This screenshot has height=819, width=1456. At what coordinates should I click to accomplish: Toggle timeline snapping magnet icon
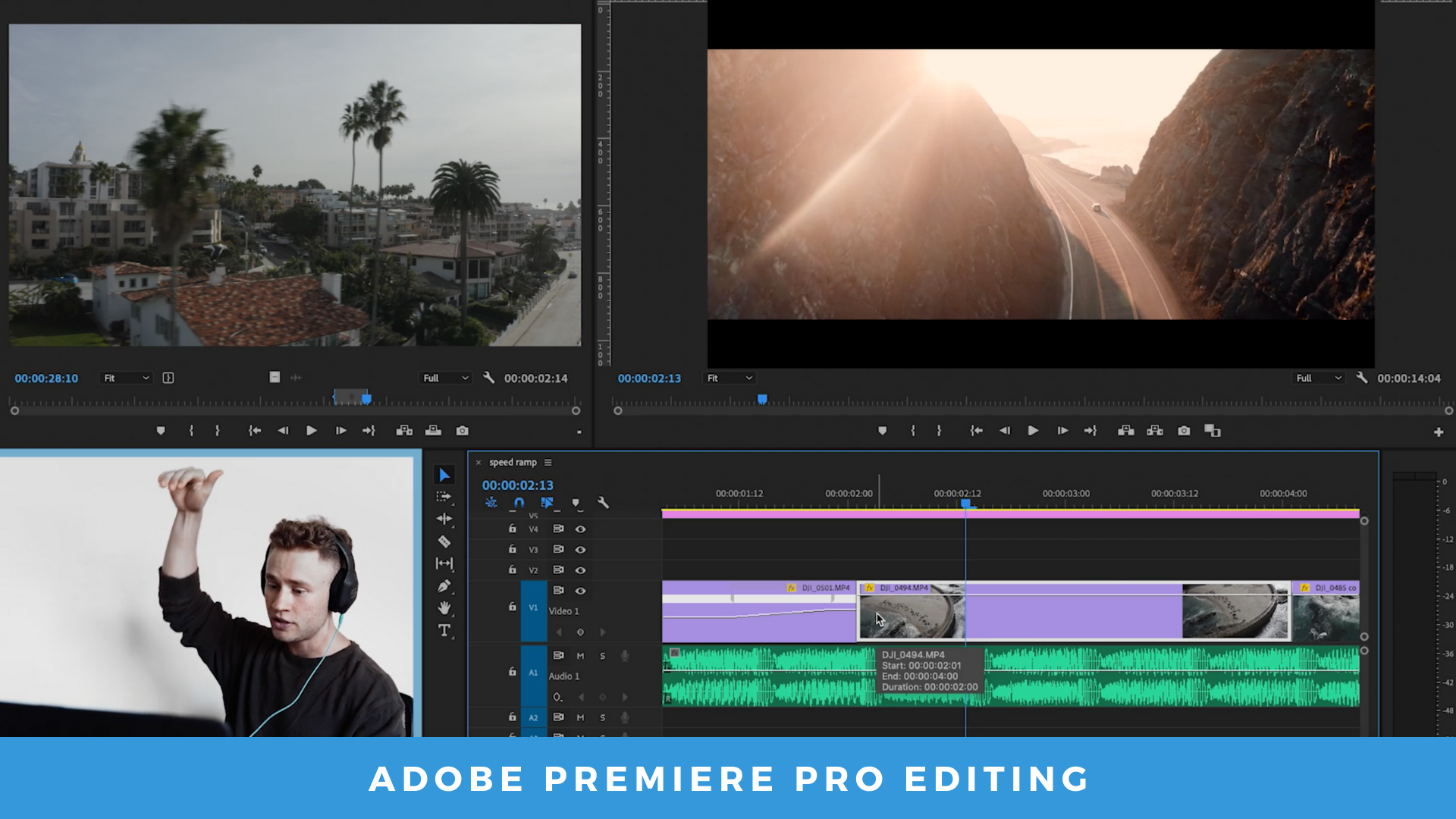(x=519, y=503)
